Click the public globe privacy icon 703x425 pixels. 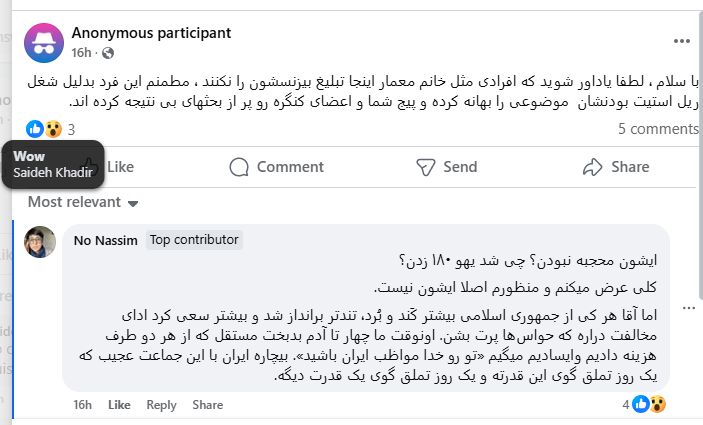[x=108, y=52]
